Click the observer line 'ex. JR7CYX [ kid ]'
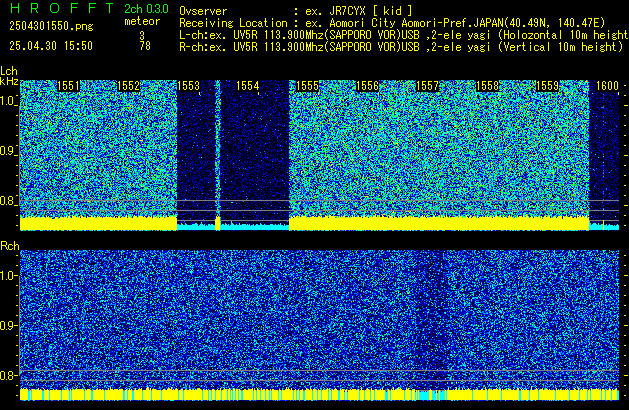 click(x=359, y=11)
